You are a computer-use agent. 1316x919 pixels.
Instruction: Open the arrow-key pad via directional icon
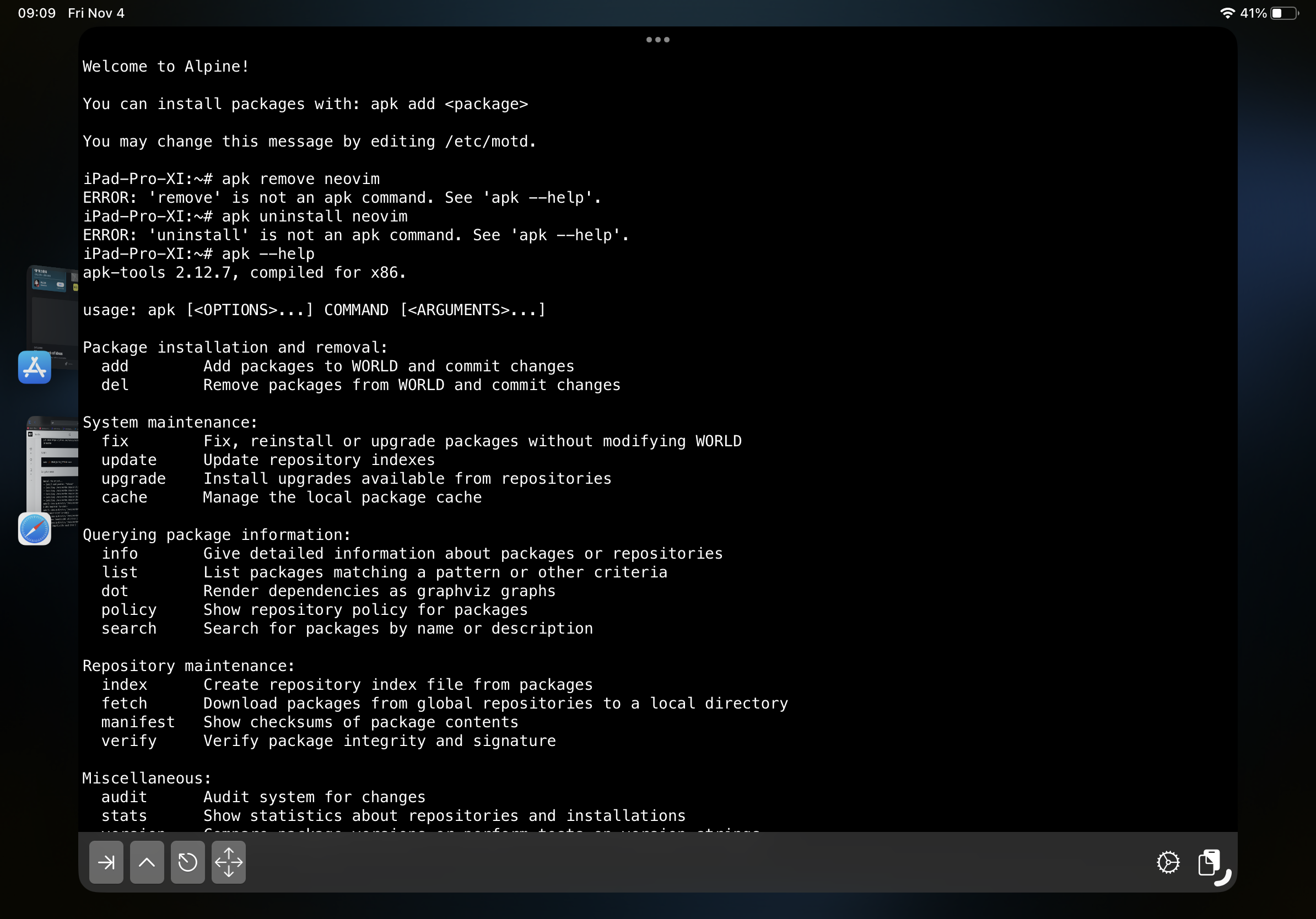click(x=228, y=862)
